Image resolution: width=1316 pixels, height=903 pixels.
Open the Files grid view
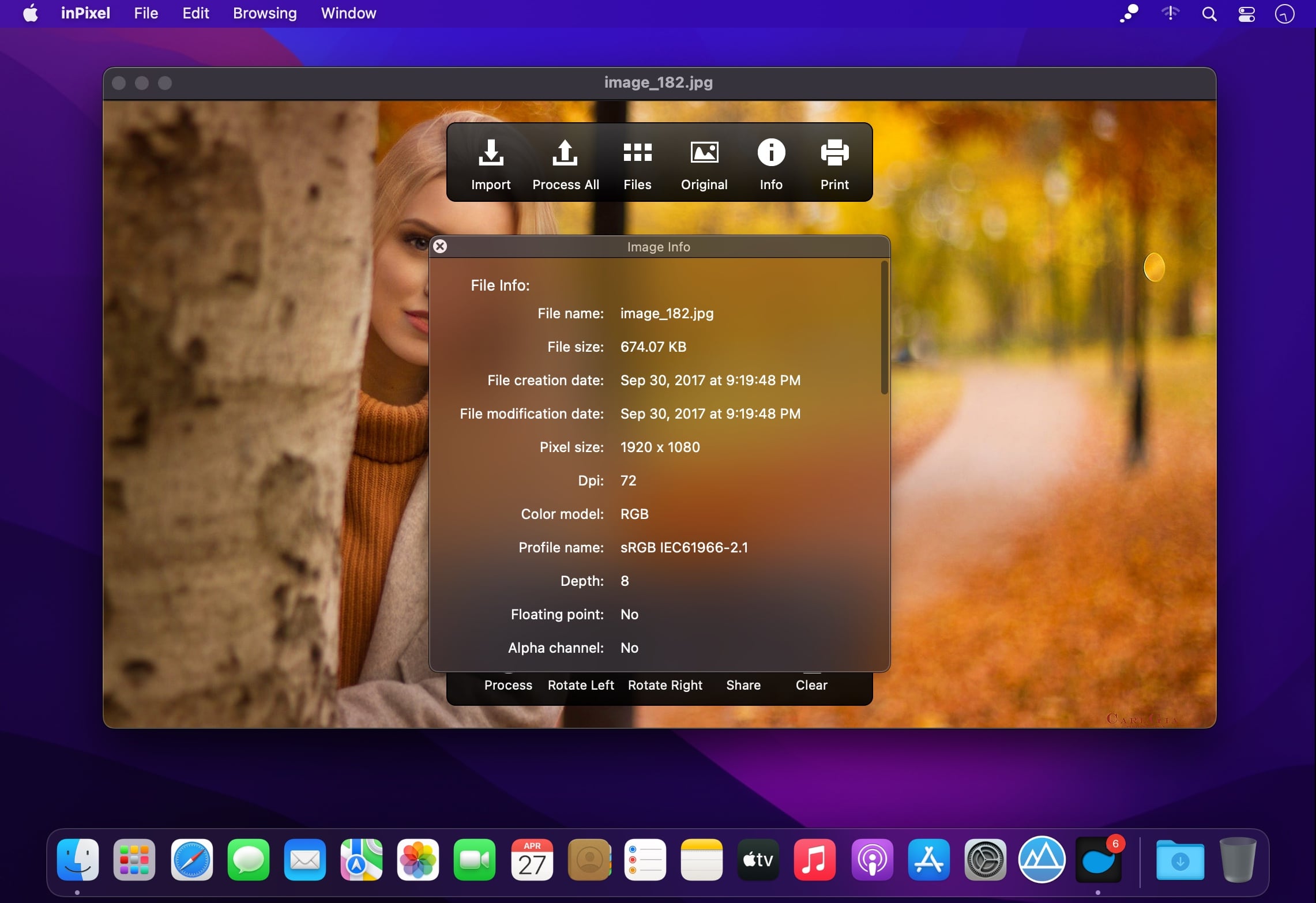click(x=637, y=153)
